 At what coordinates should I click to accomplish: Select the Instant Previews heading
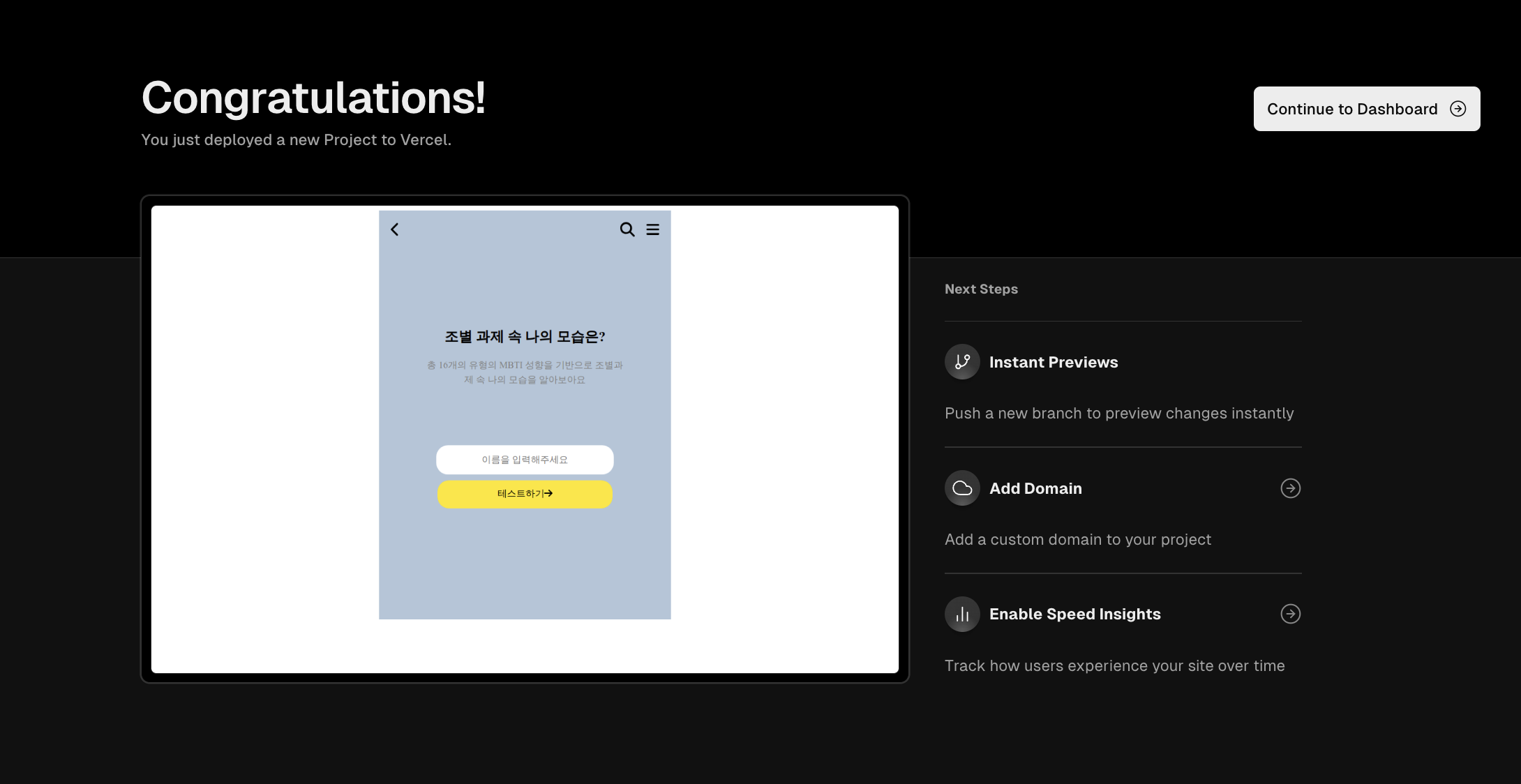[1053, 362]
